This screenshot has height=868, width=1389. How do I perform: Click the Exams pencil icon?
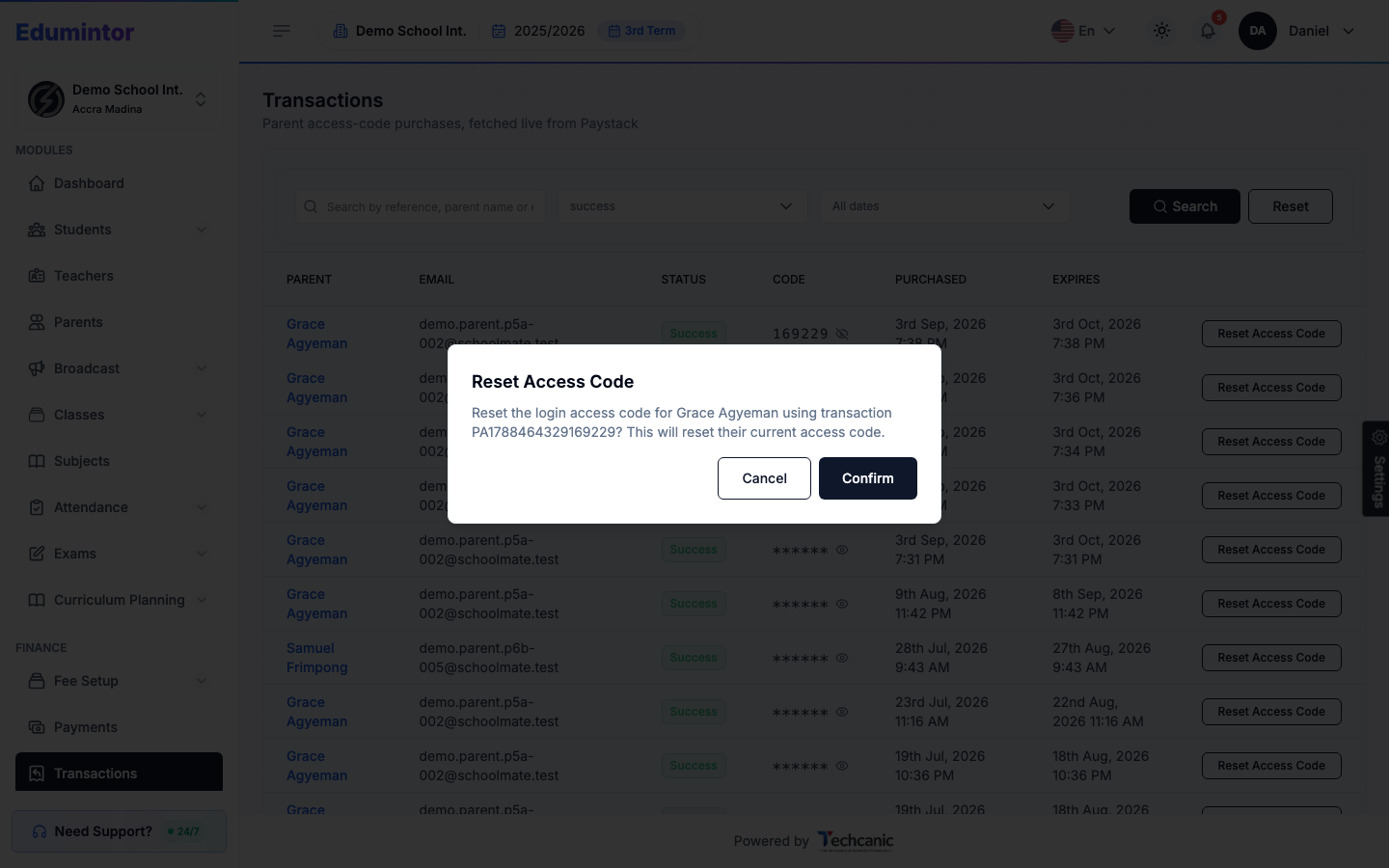(37, 554)
